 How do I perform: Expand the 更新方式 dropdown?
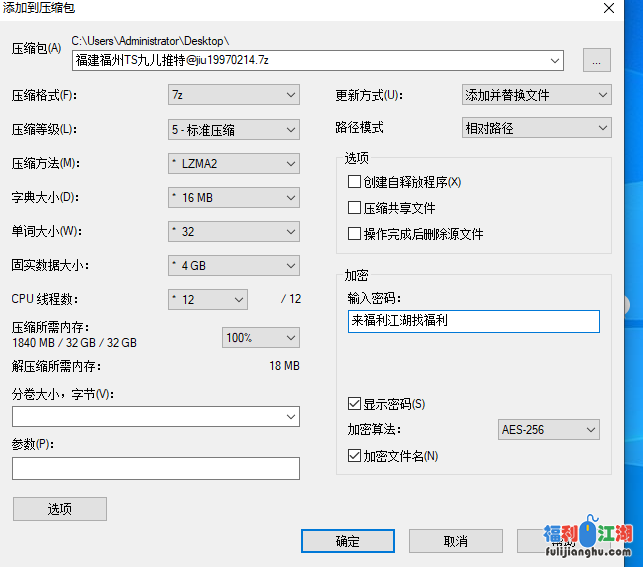[536, 95]
